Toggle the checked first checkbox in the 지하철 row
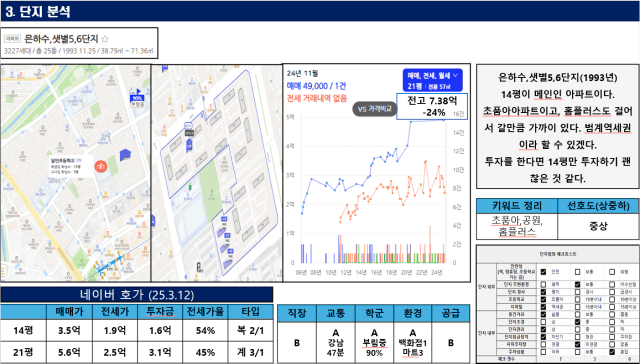Screen dimensions: 640x364 coord(543,307)
